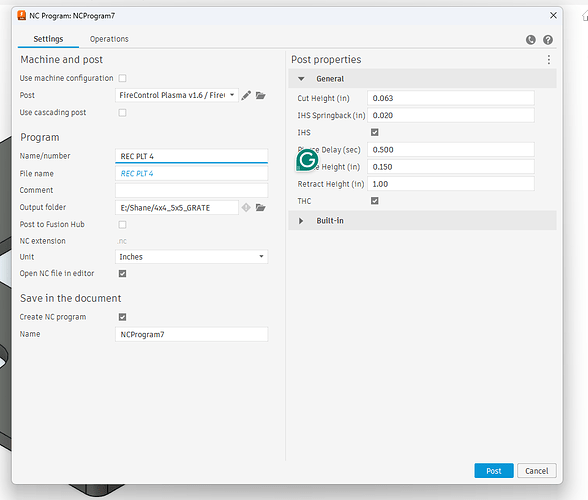Viewport: 588px width, 500px height.
Task: Click the Fusion app icon in title bar
Action: (22, 15)
